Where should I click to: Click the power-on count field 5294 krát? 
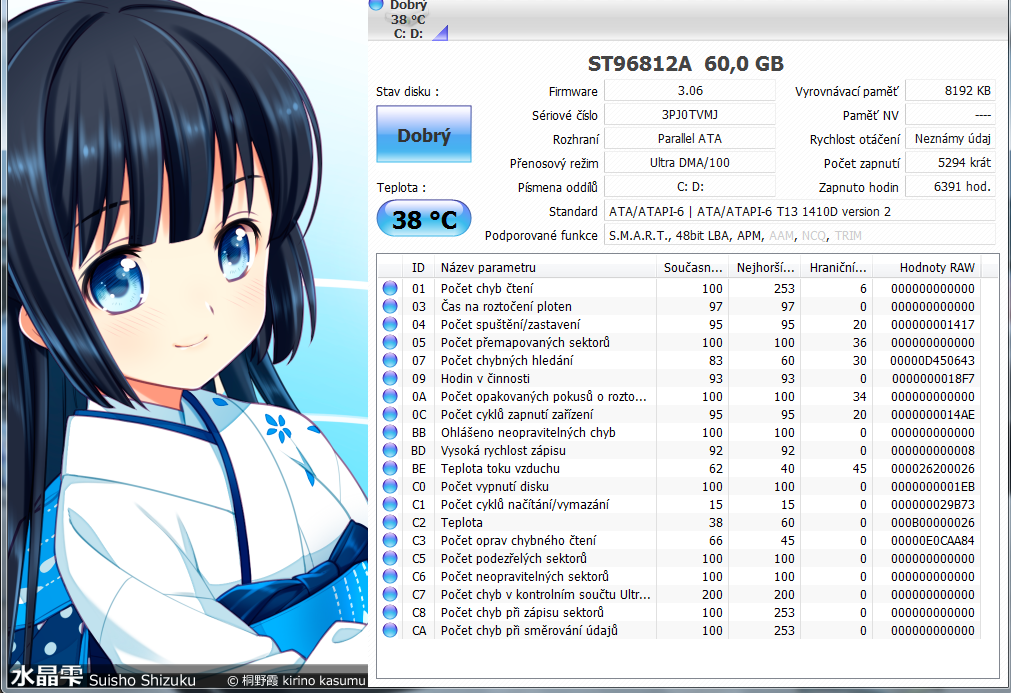[x=951, y=162]
